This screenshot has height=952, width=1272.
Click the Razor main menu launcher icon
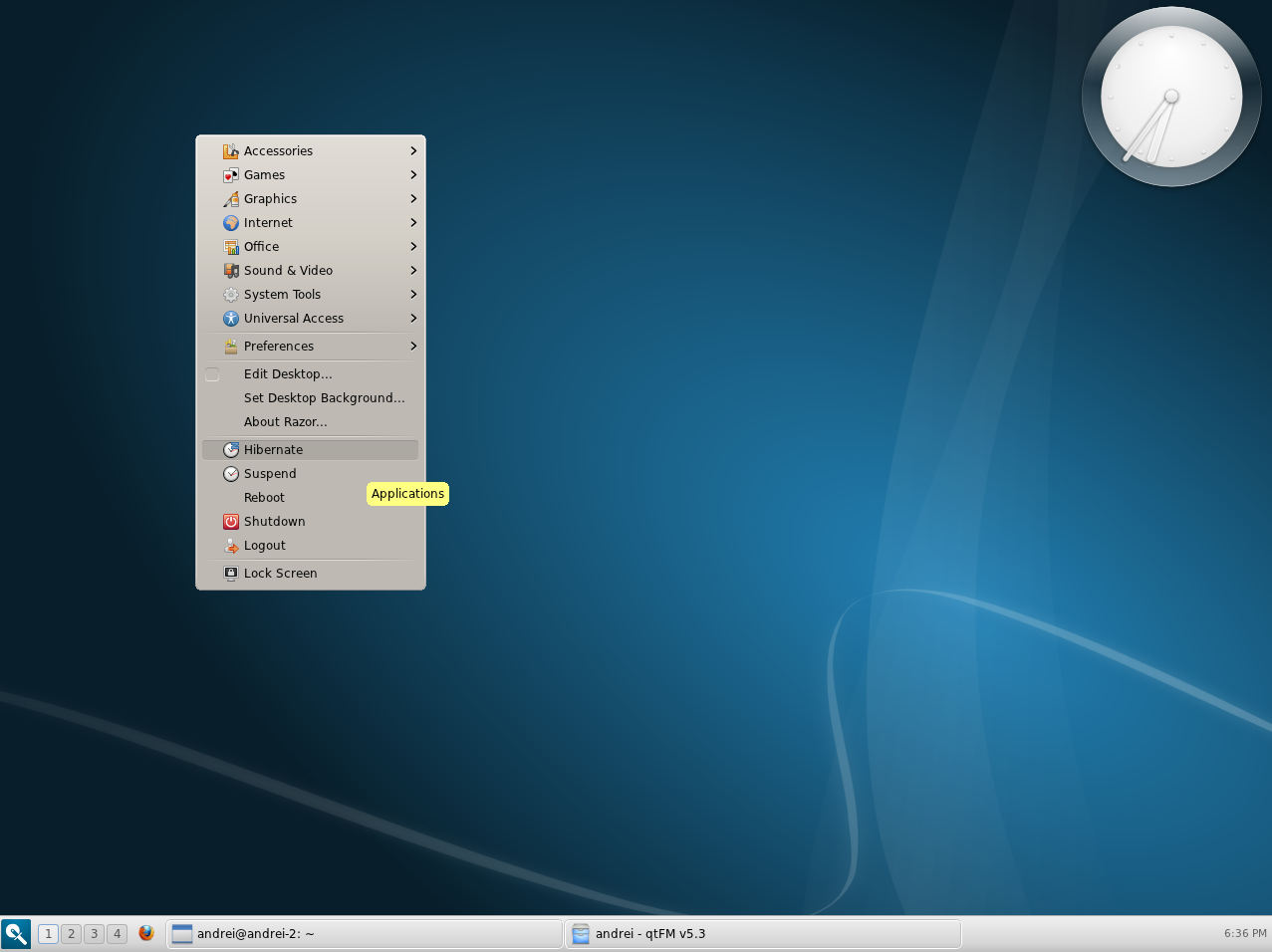pyautogui.click(x=16, y=933)
